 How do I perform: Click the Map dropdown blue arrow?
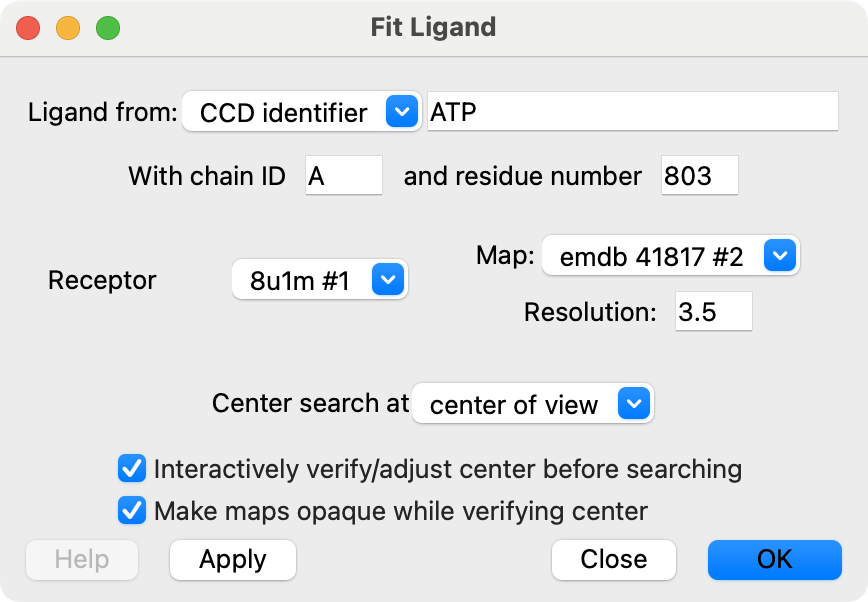778,257
